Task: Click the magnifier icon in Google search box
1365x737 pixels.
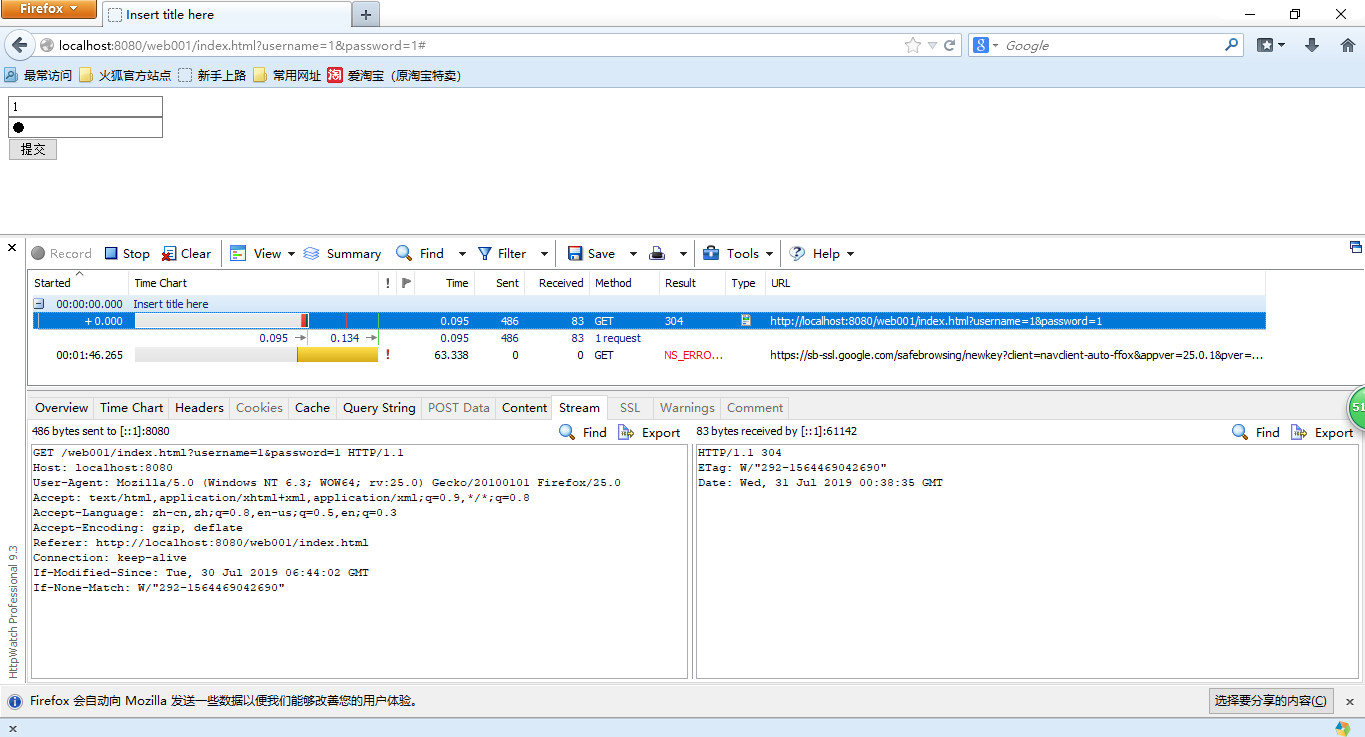Action: point(1232,45)
